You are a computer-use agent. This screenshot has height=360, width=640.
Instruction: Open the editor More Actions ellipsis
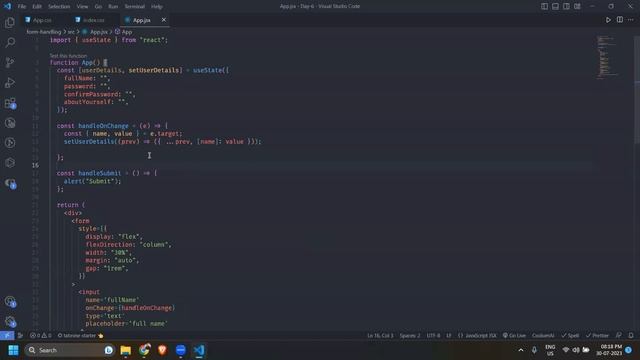pyautogui.click(x=631, y=20)
